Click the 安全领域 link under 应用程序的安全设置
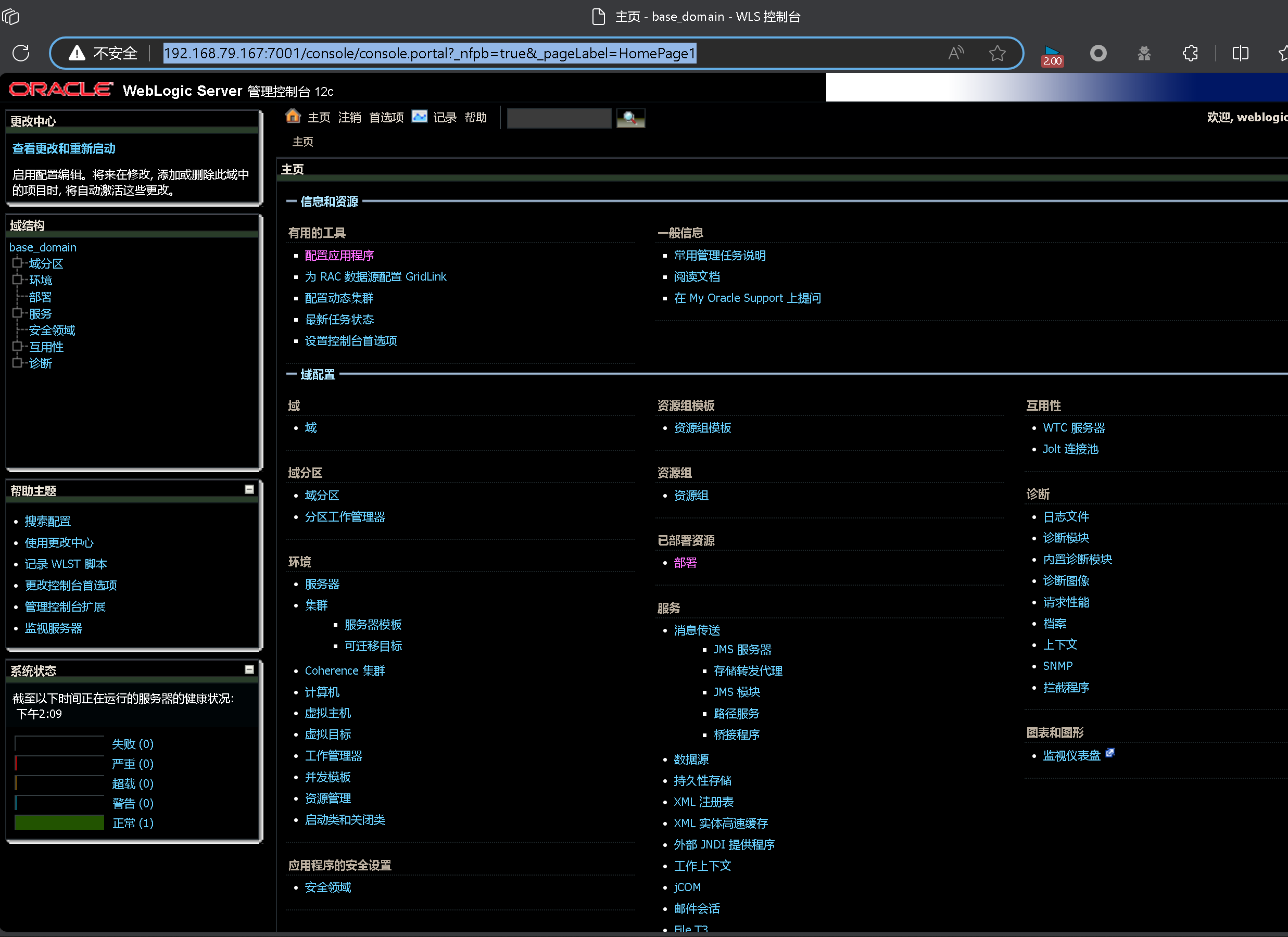This screenshot has height=937, width=1288. (x=327, y=888)
